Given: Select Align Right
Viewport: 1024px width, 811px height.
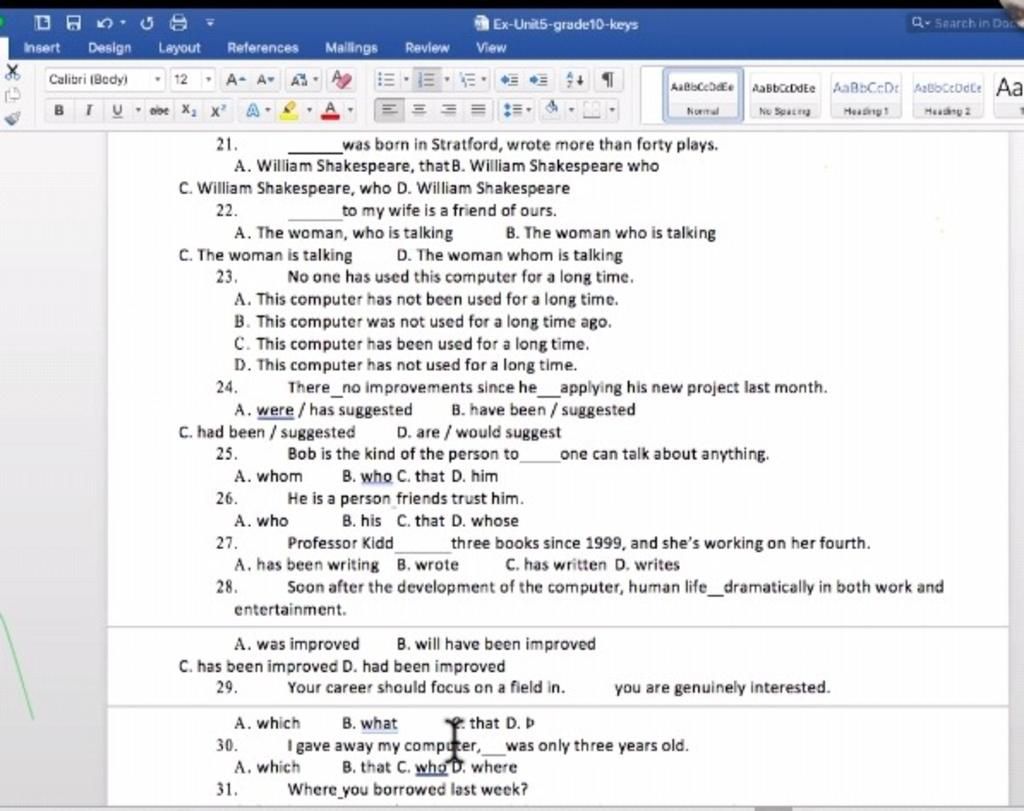Looking at the screenshot, I should pyautogui.click(x=449, y=110).
